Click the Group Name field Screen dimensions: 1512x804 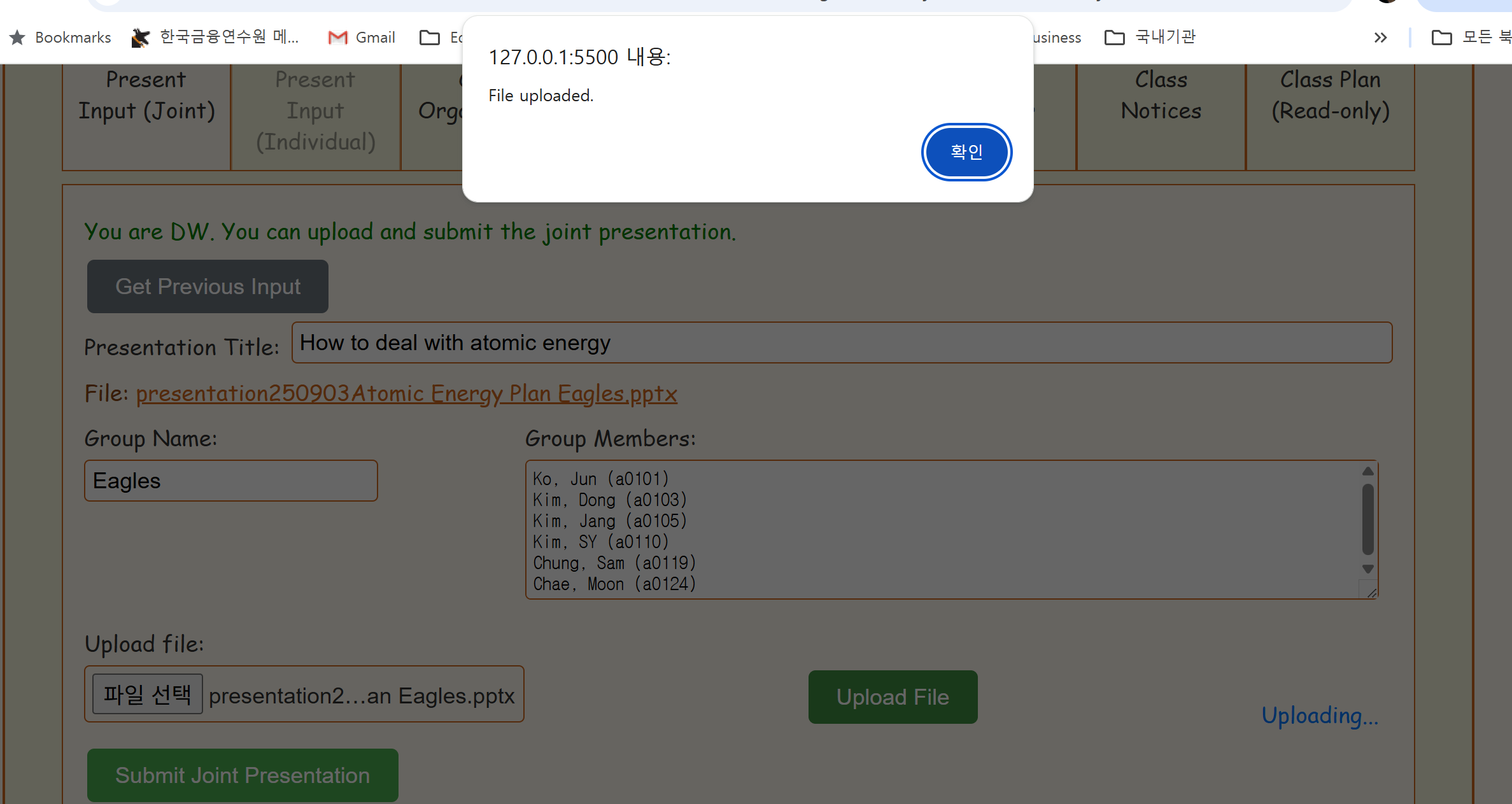pyautogui.click(x=230, y=481)
